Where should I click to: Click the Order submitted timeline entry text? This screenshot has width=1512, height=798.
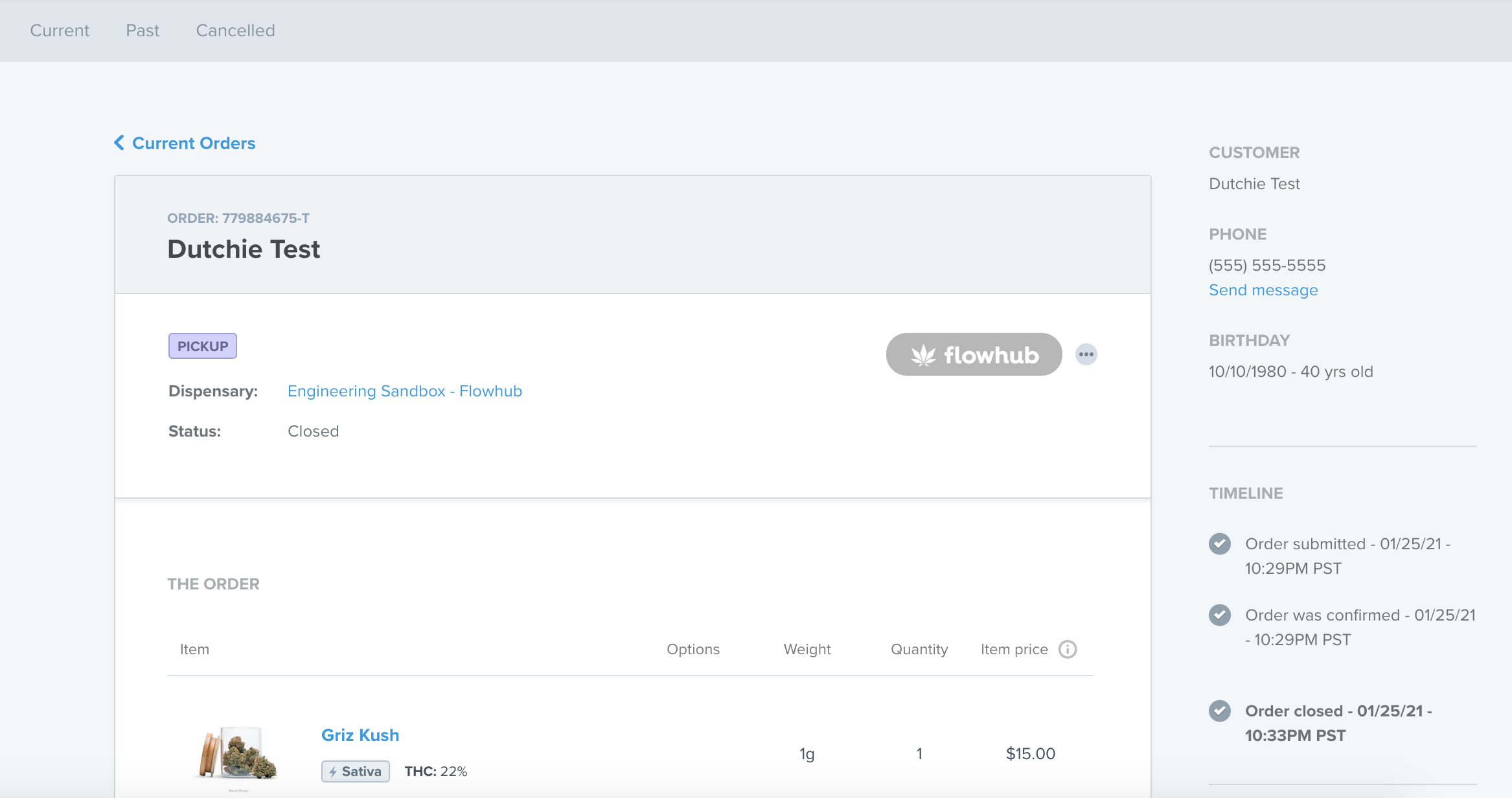1347,556
